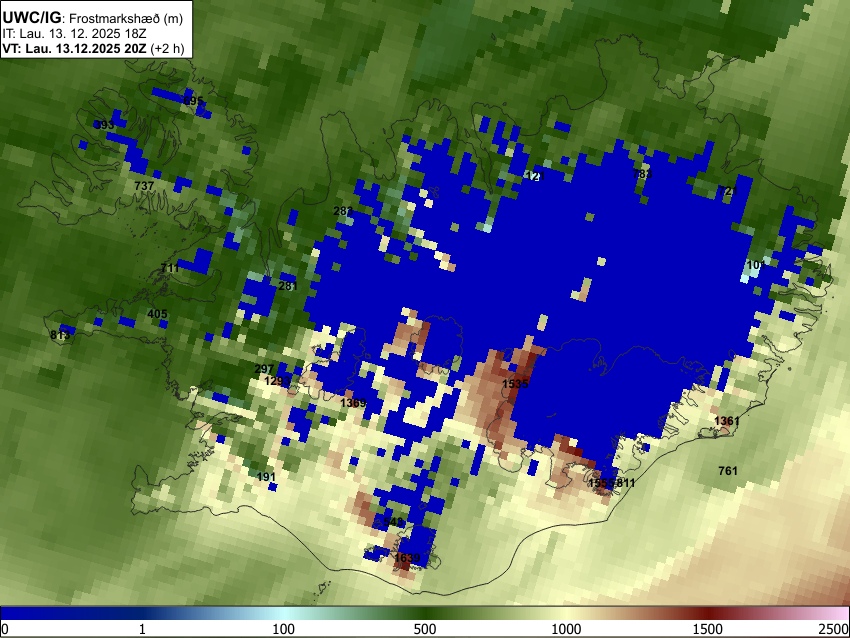
Task: Click the legend tick label 1
Action: tap(142, 629)
